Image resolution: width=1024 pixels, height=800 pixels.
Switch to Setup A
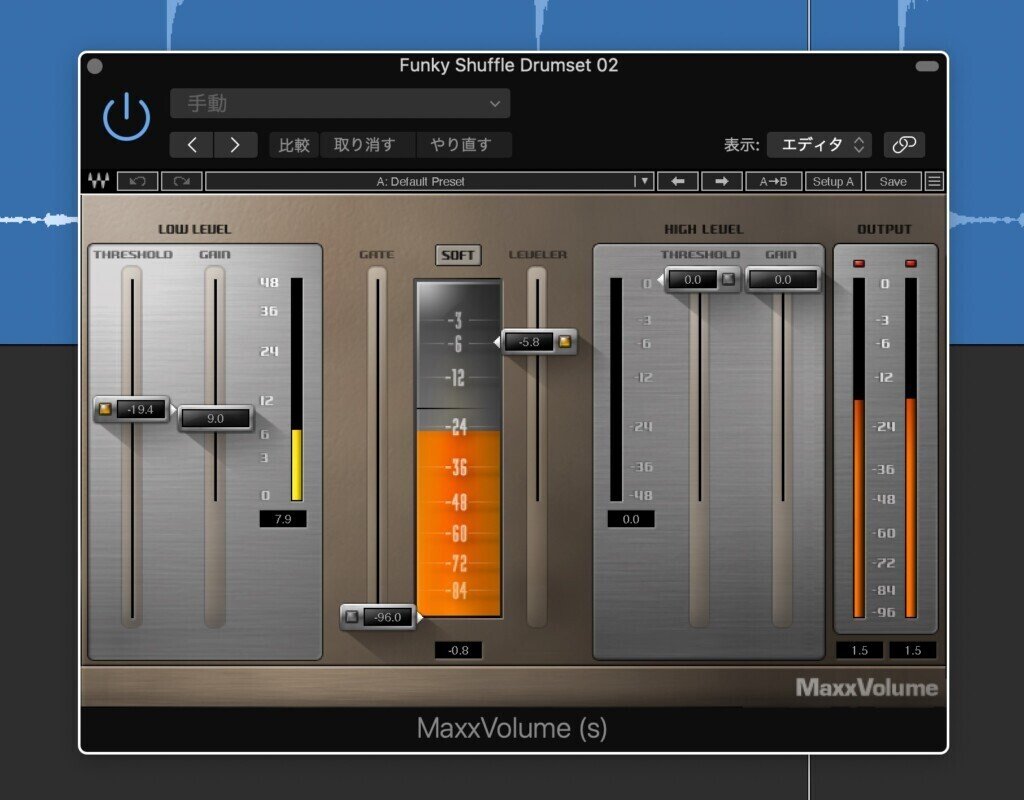(833, 181)
